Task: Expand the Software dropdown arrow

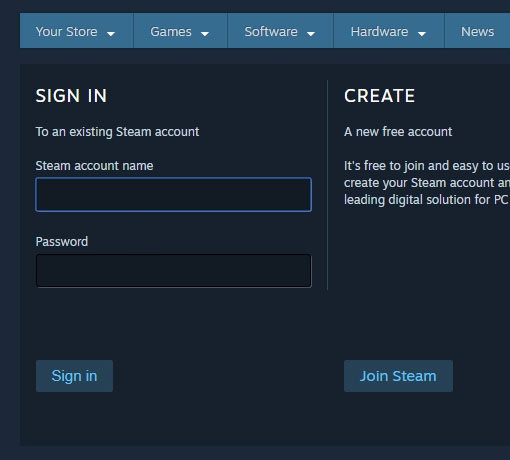Action: (311, 34)
